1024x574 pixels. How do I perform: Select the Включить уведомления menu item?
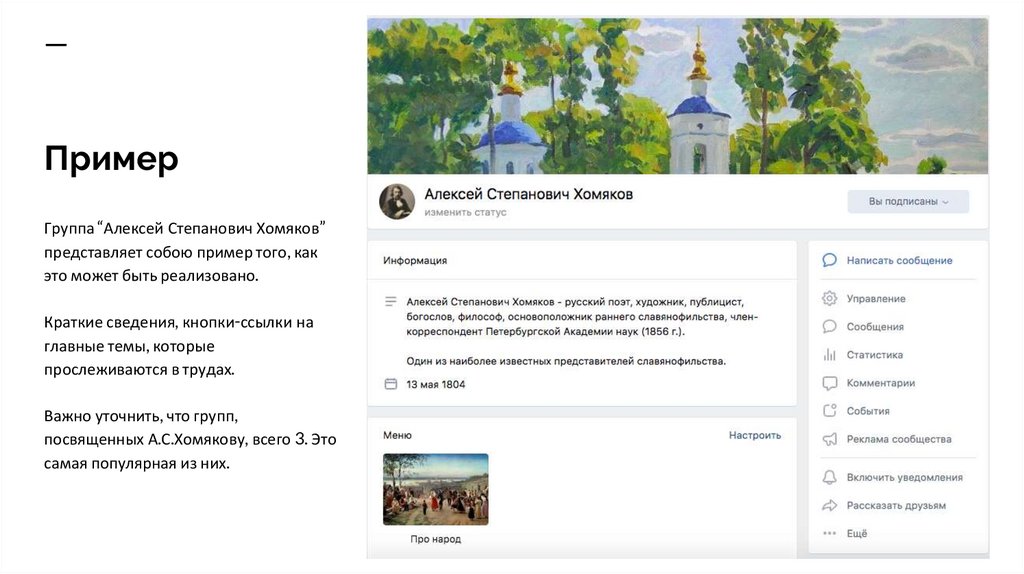pyautogui.click(x=904, y=478)
